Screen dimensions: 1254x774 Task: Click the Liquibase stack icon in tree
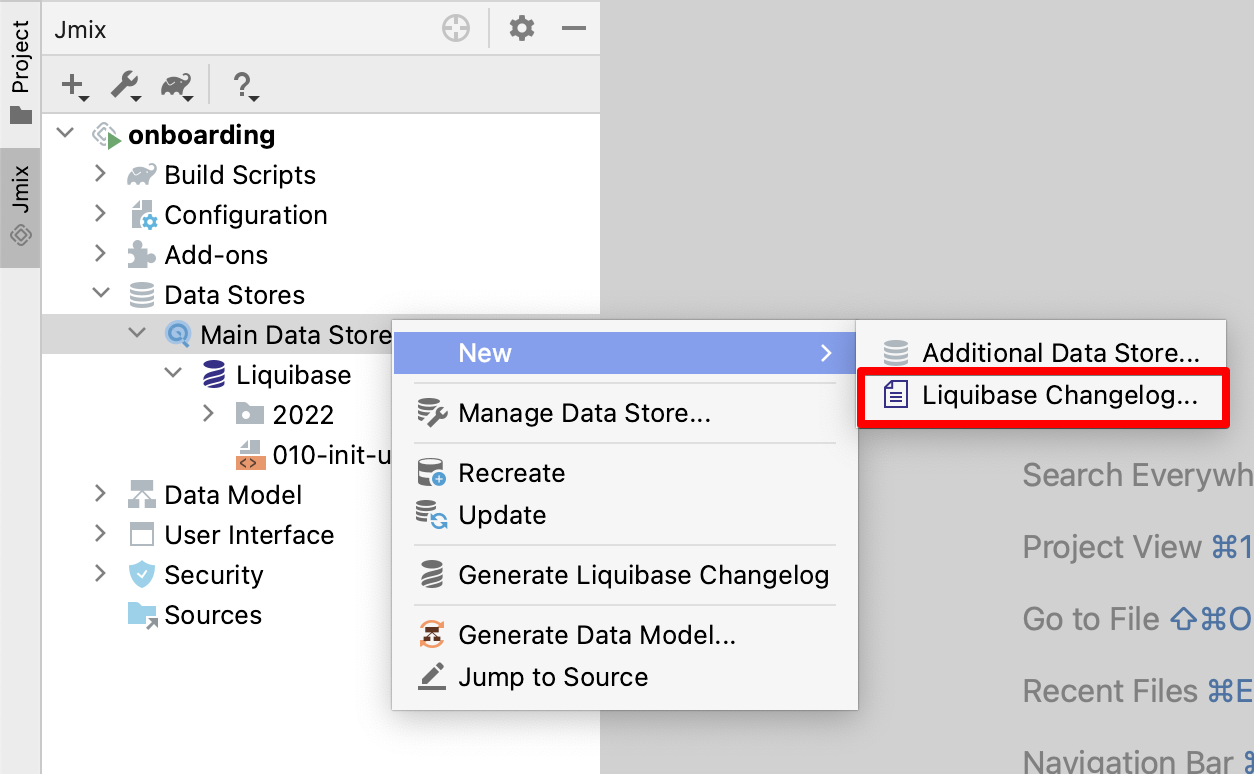click(x=214, y=375)
